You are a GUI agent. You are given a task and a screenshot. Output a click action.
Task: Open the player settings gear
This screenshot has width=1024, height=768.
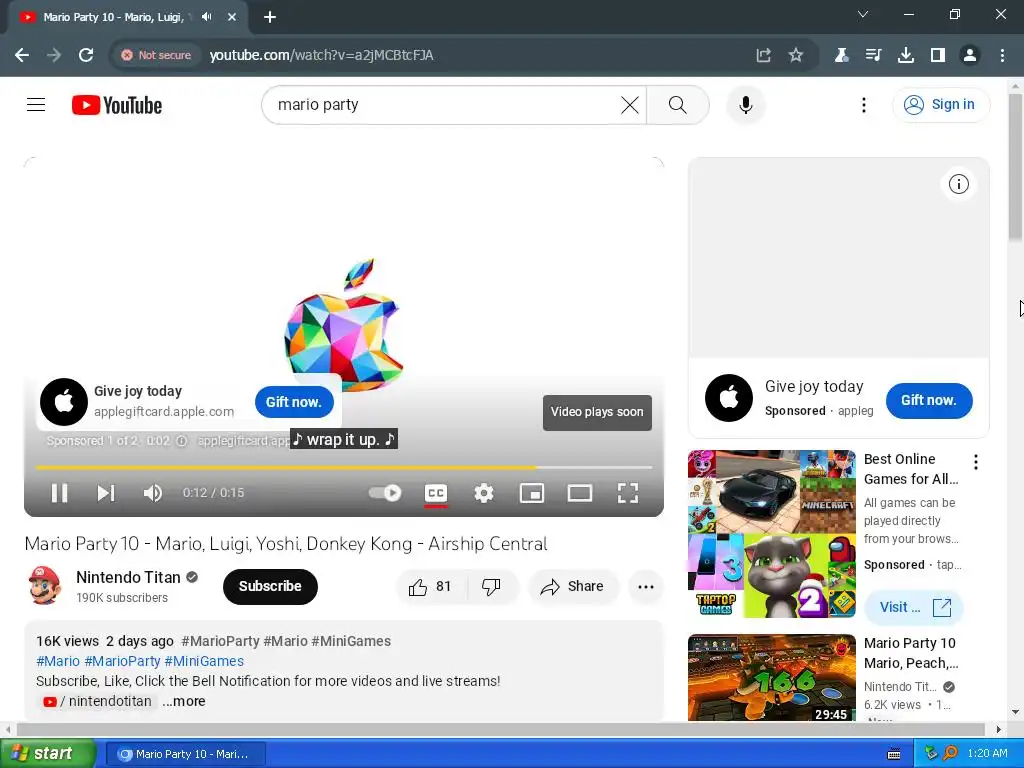[x=483, y=493]
